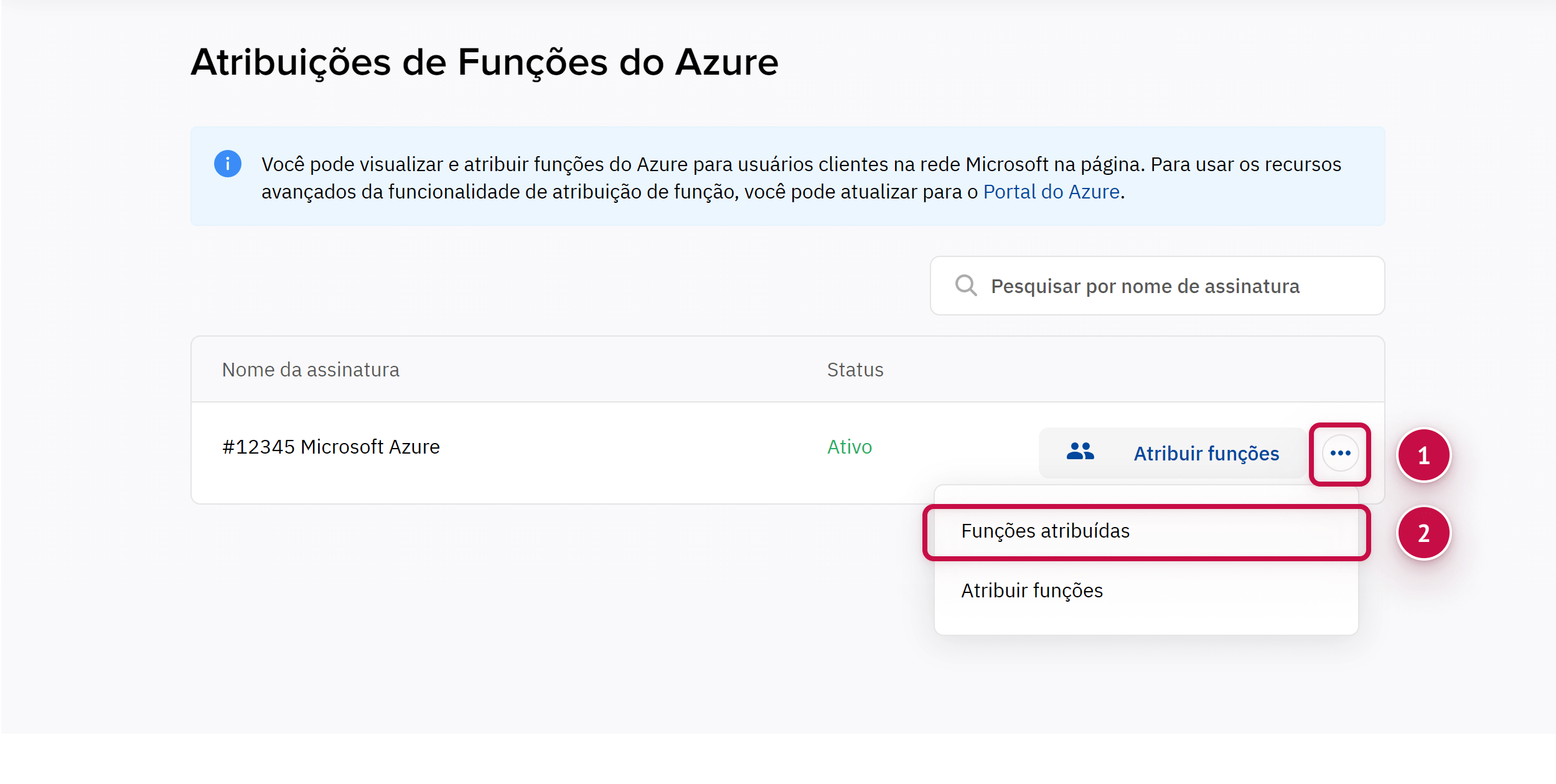Image resolution: width=1556 pixels, height=784 pixels.
Task: Click the people icon beside Atribuir funções
Action: tap(1080, 452)
